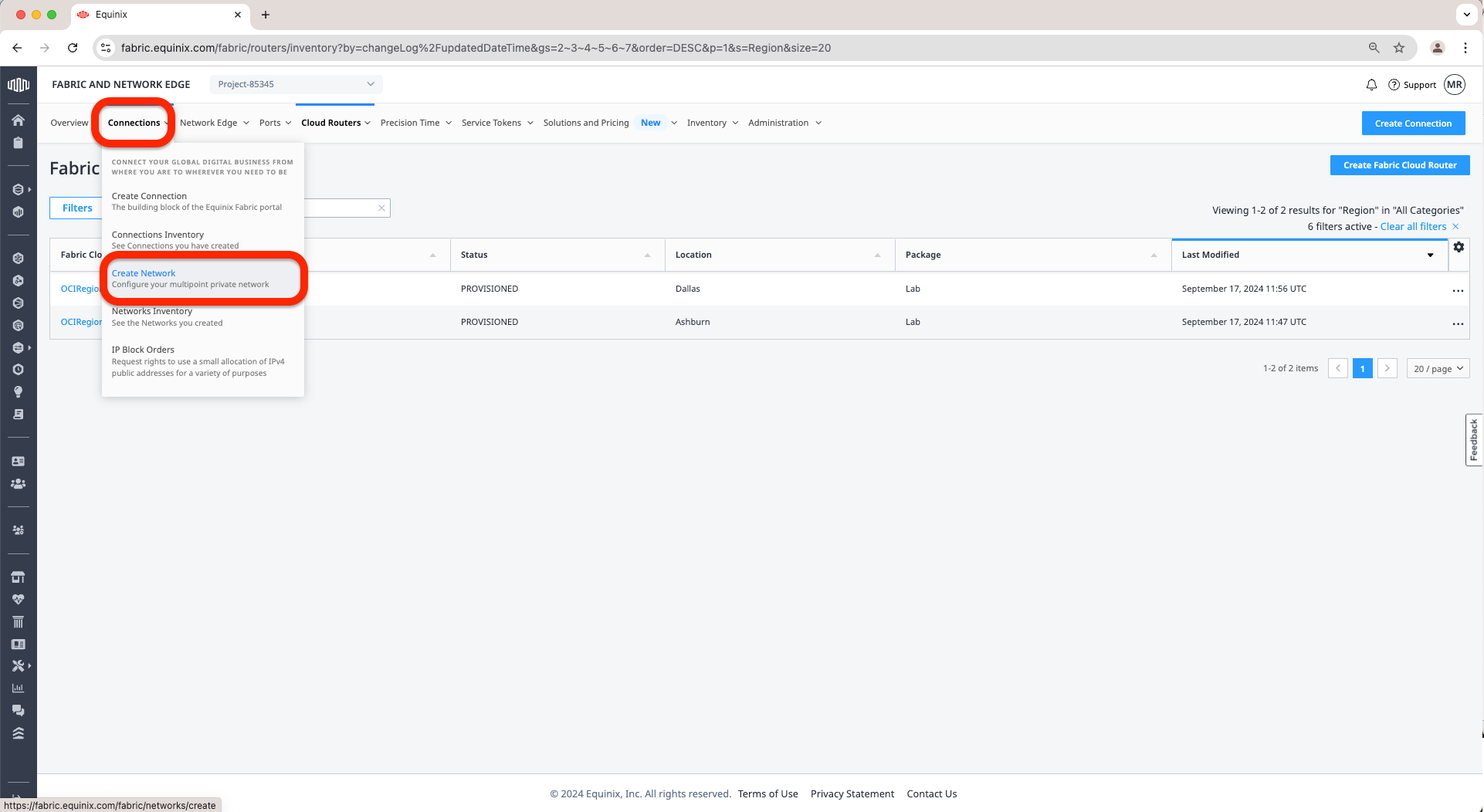Open IP Block Orders option
The height and width of the screenshot is (812, 1484).
(143, 350)
